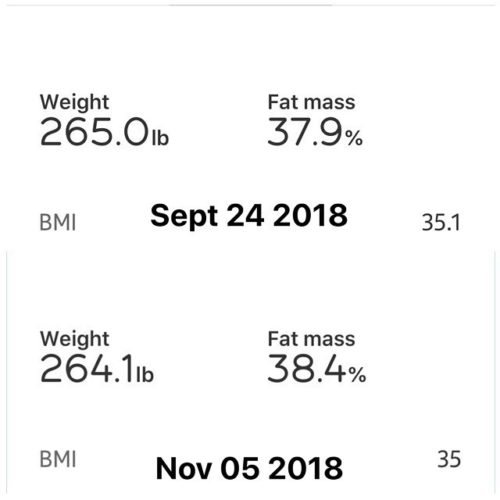Image resolution: width=500 pixels, height=500 pixels.
Task: Click the lower Fat mass label
Action: pyautogui.click(x=311, y=339)
